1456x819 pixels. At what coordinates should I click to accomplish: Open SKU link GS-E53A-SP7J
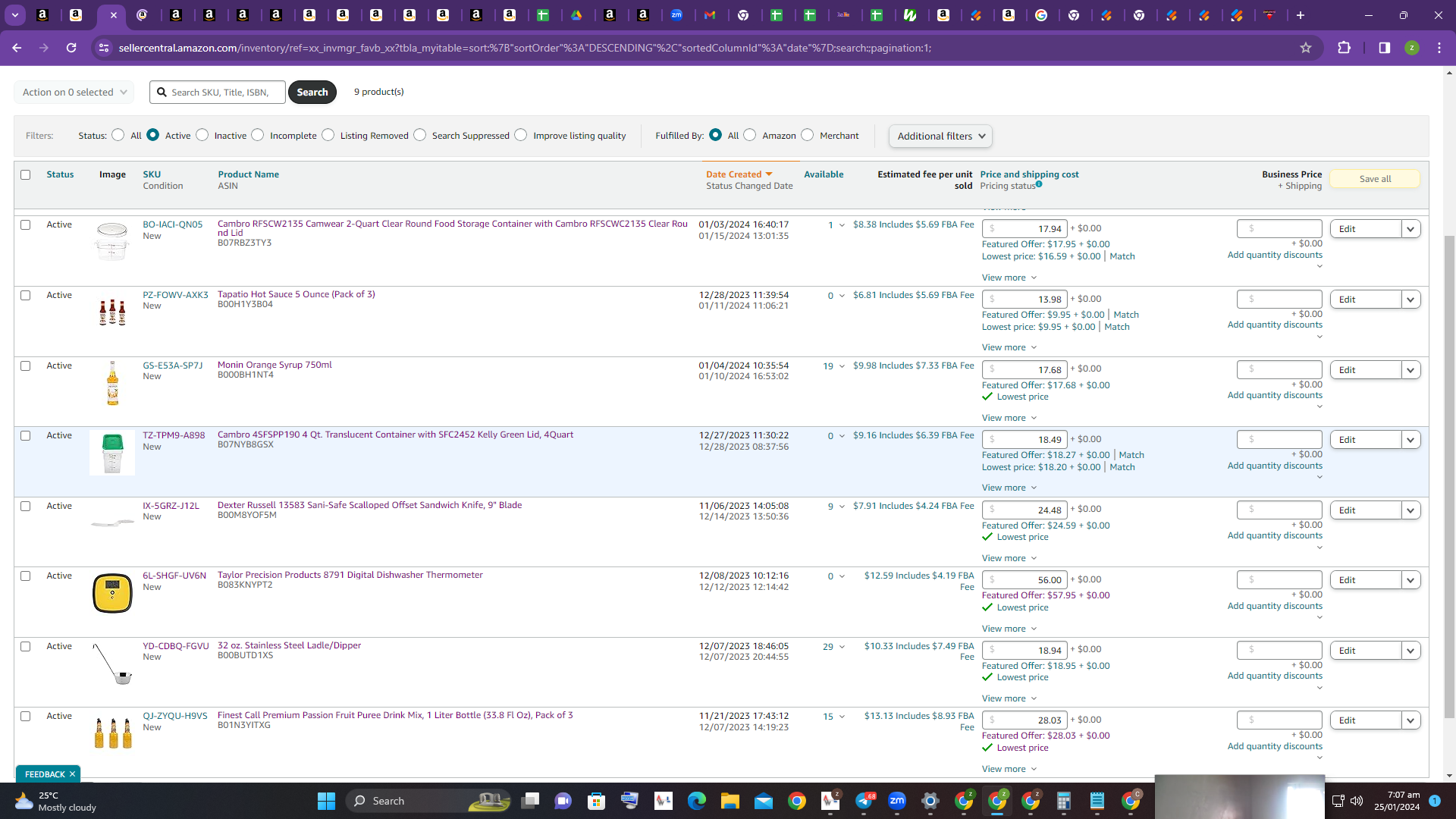(x=173, y=366)
